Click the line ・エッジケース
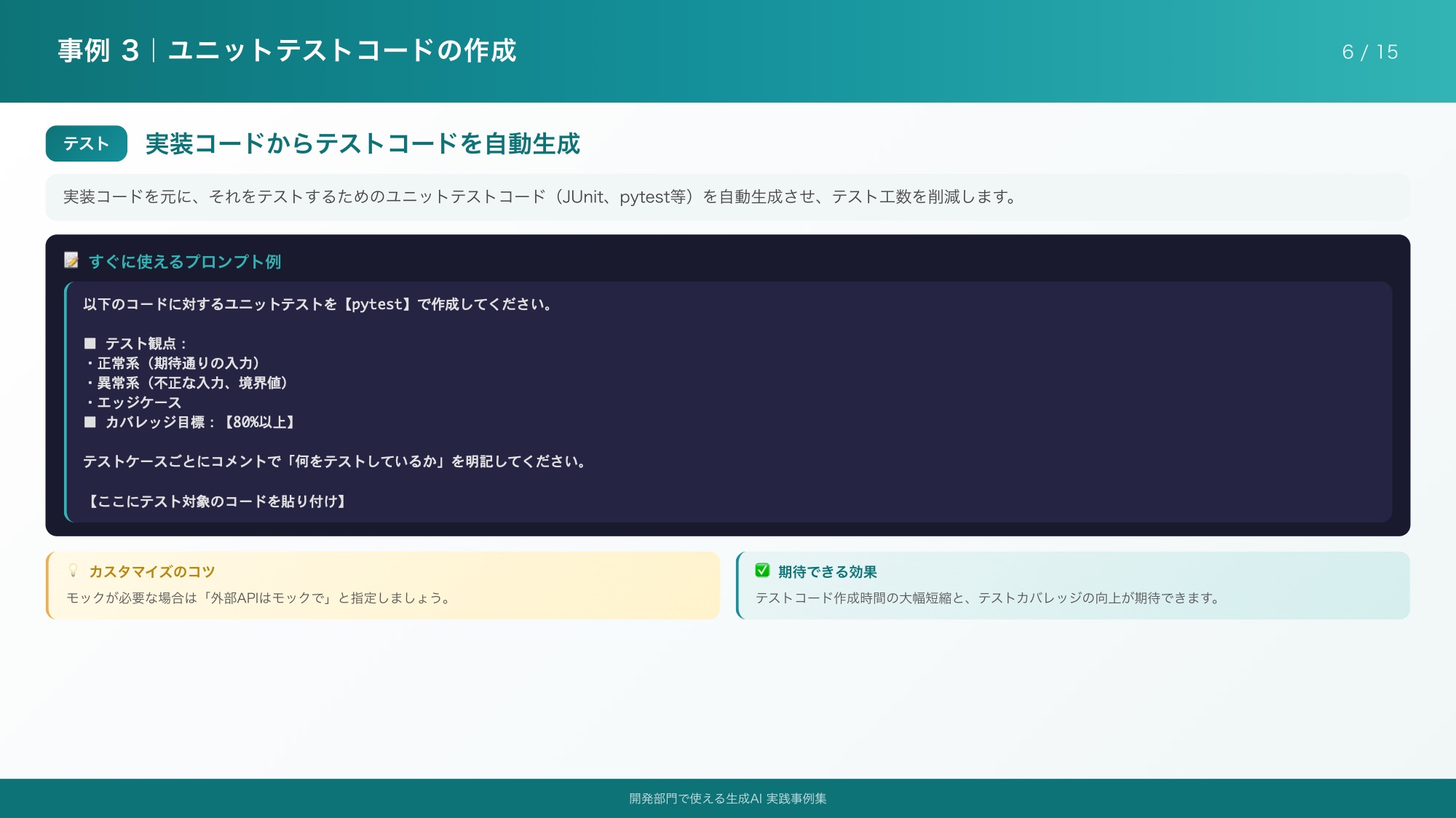The width and height of the screenshot is (1456, 818). pos(132,402)
